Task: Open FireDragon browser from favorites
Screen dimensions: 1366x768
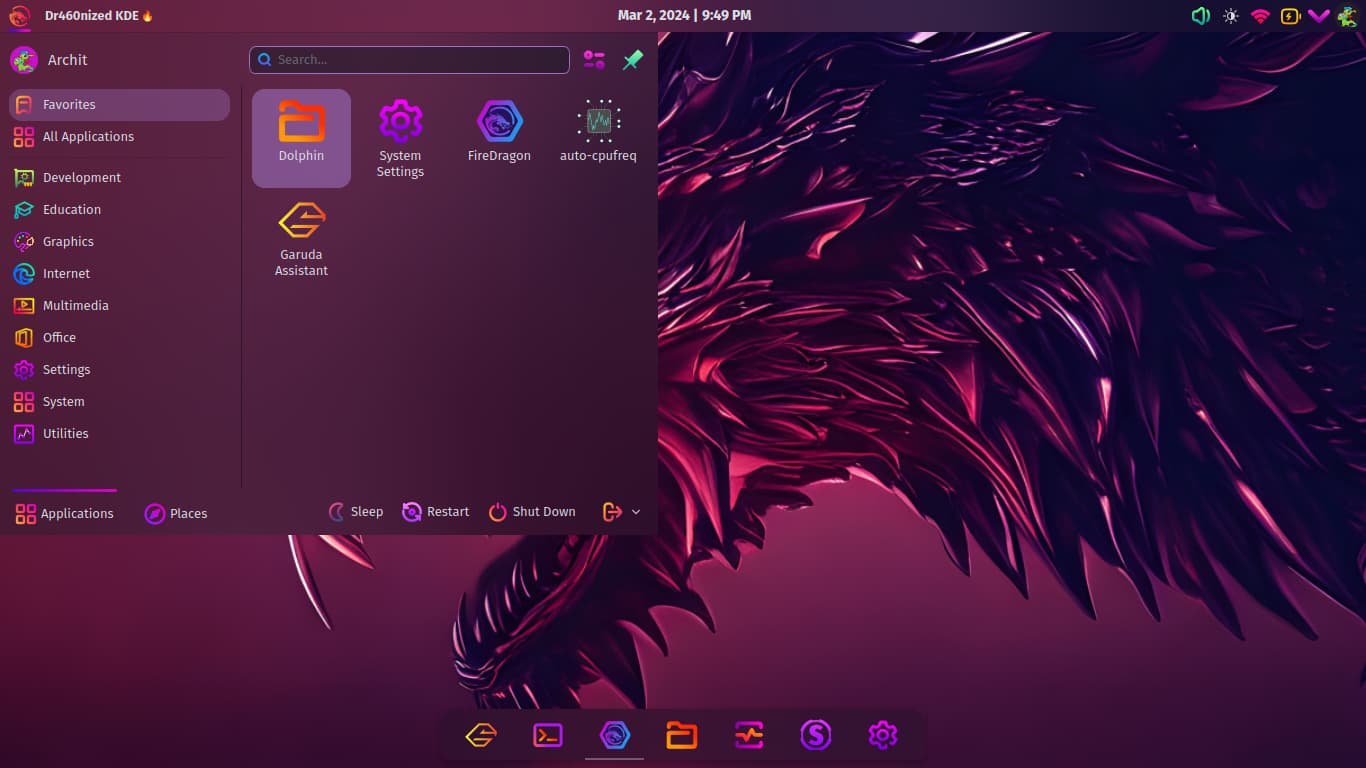Action: click(499, 138)
